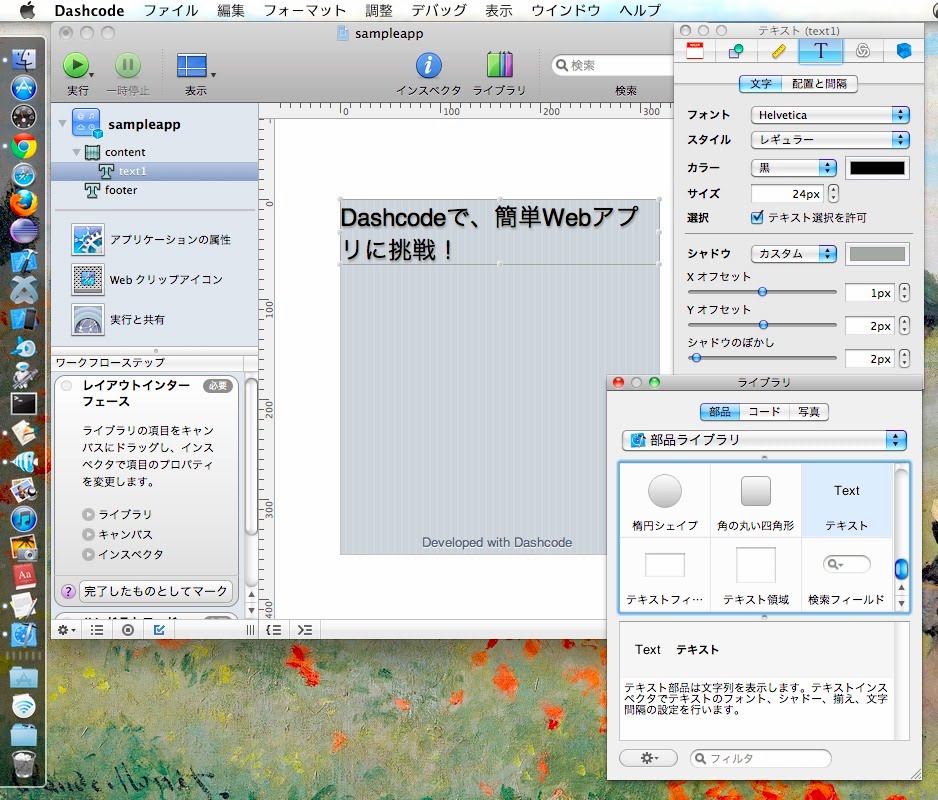This screenshot has width=938, height=800.
Task: Open the 部品ライブラリ dropdown
Action: pos(764,440)
